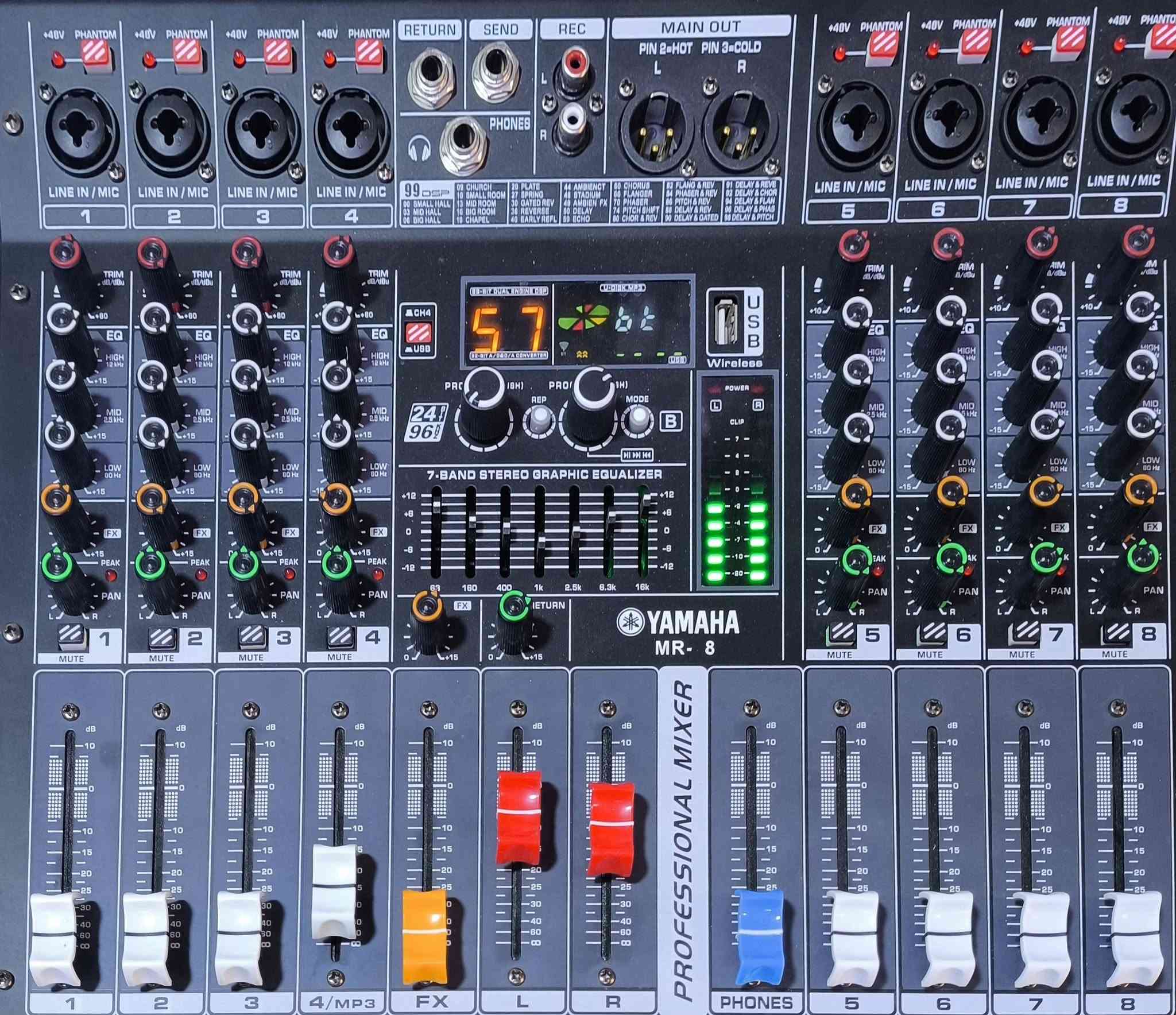Toggle the CH4 / USB selector switch

click(x=420, y=333)
